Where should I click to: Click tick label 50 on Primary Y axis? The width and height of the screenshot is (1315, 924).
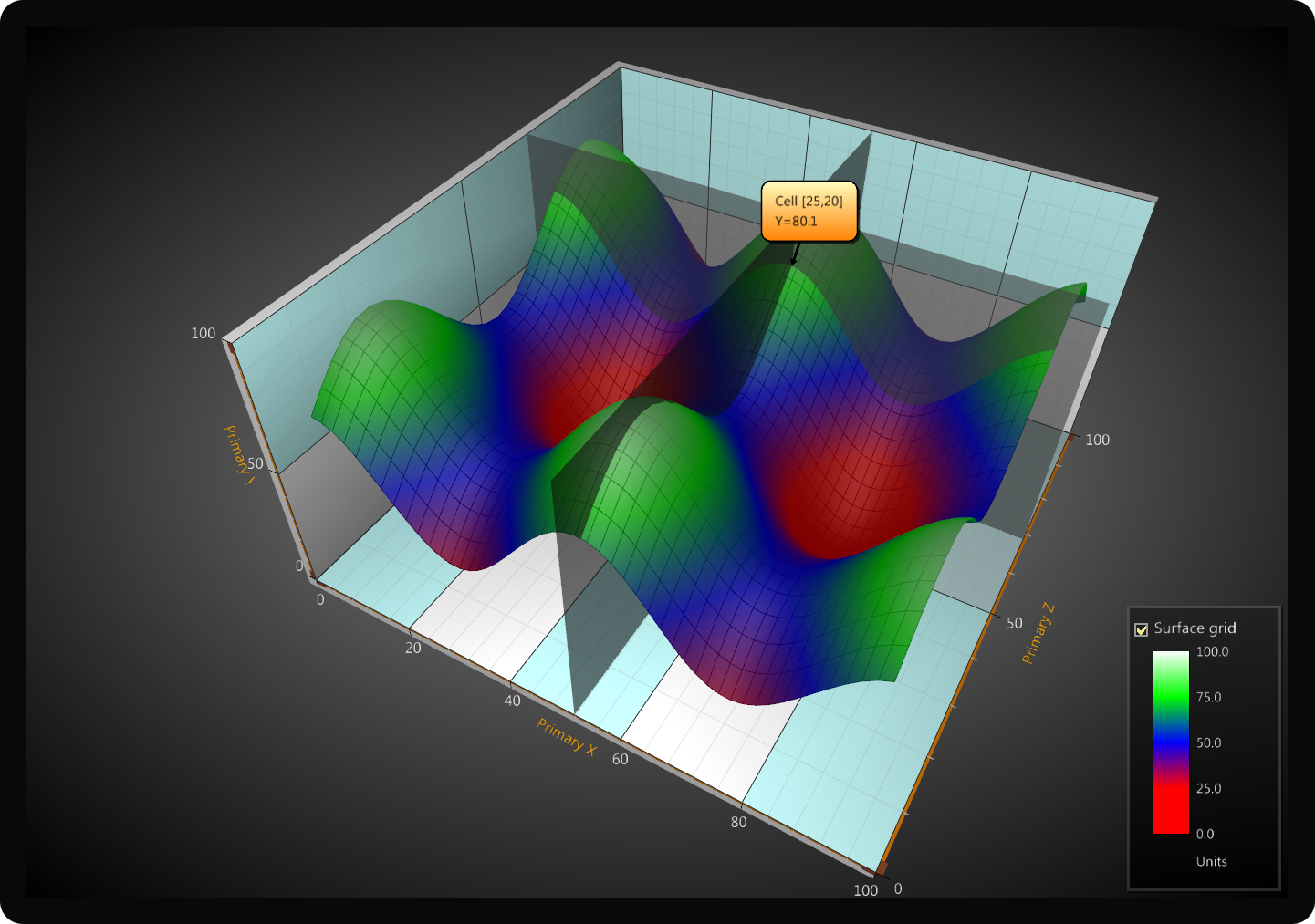pos(255,464)
